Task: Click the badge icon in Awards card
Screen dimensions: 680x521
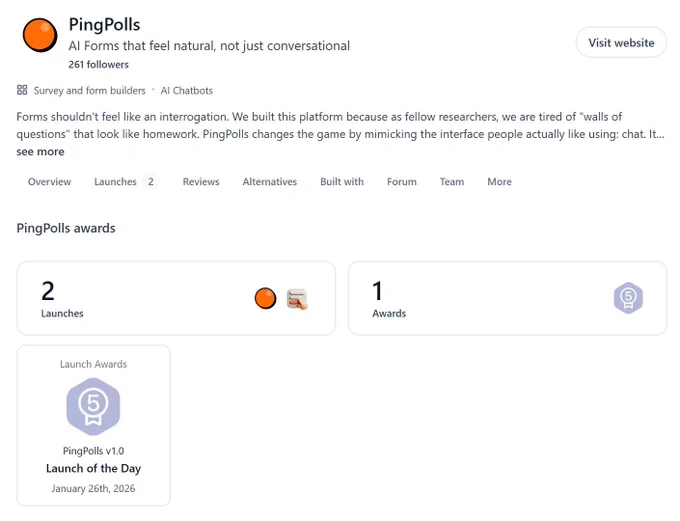Action: pyautogui.click(x=628, y=298)
